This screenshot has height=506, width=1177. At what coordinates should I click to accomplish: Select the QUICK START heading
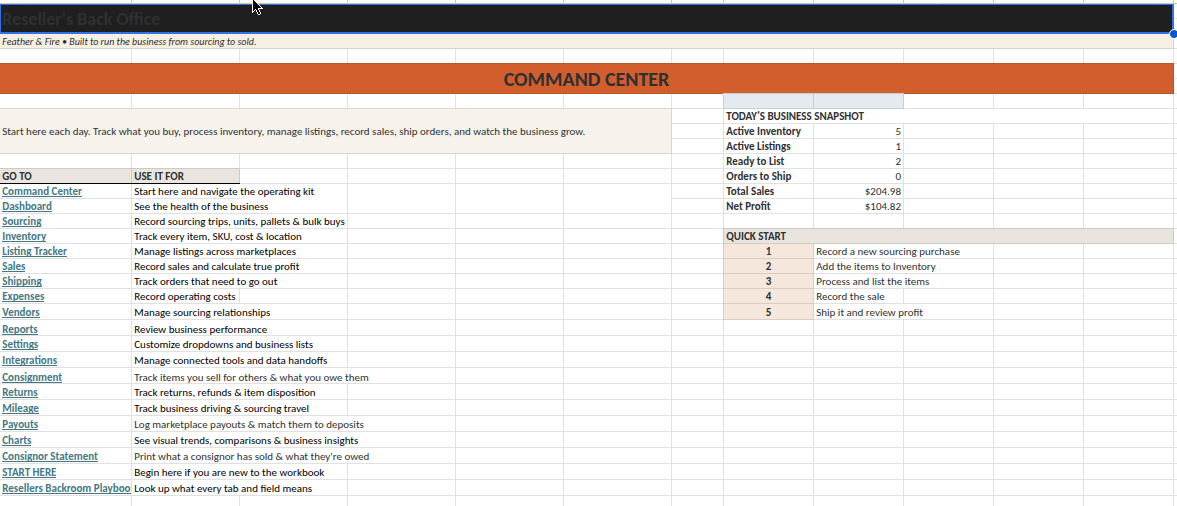948,236
